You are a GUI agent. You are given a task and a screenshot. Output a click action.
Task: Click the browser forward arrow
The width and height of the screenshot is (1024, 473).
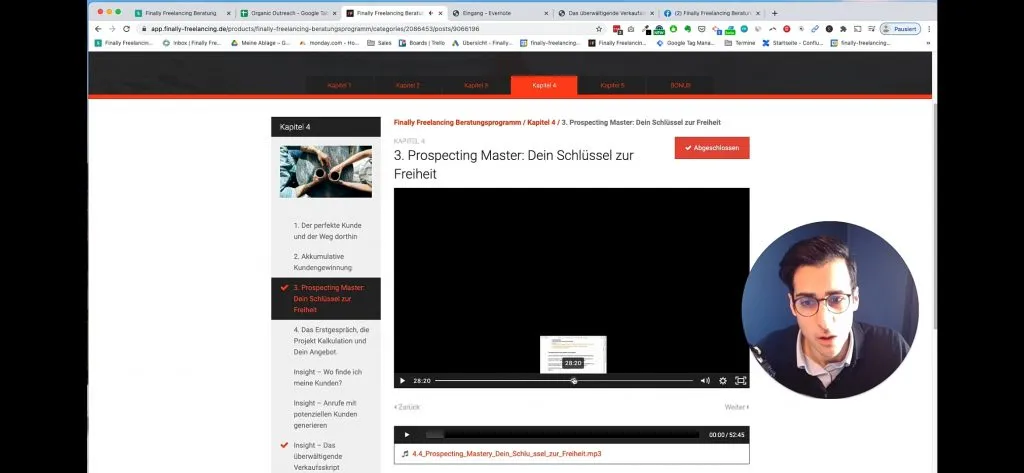point(112,29)
